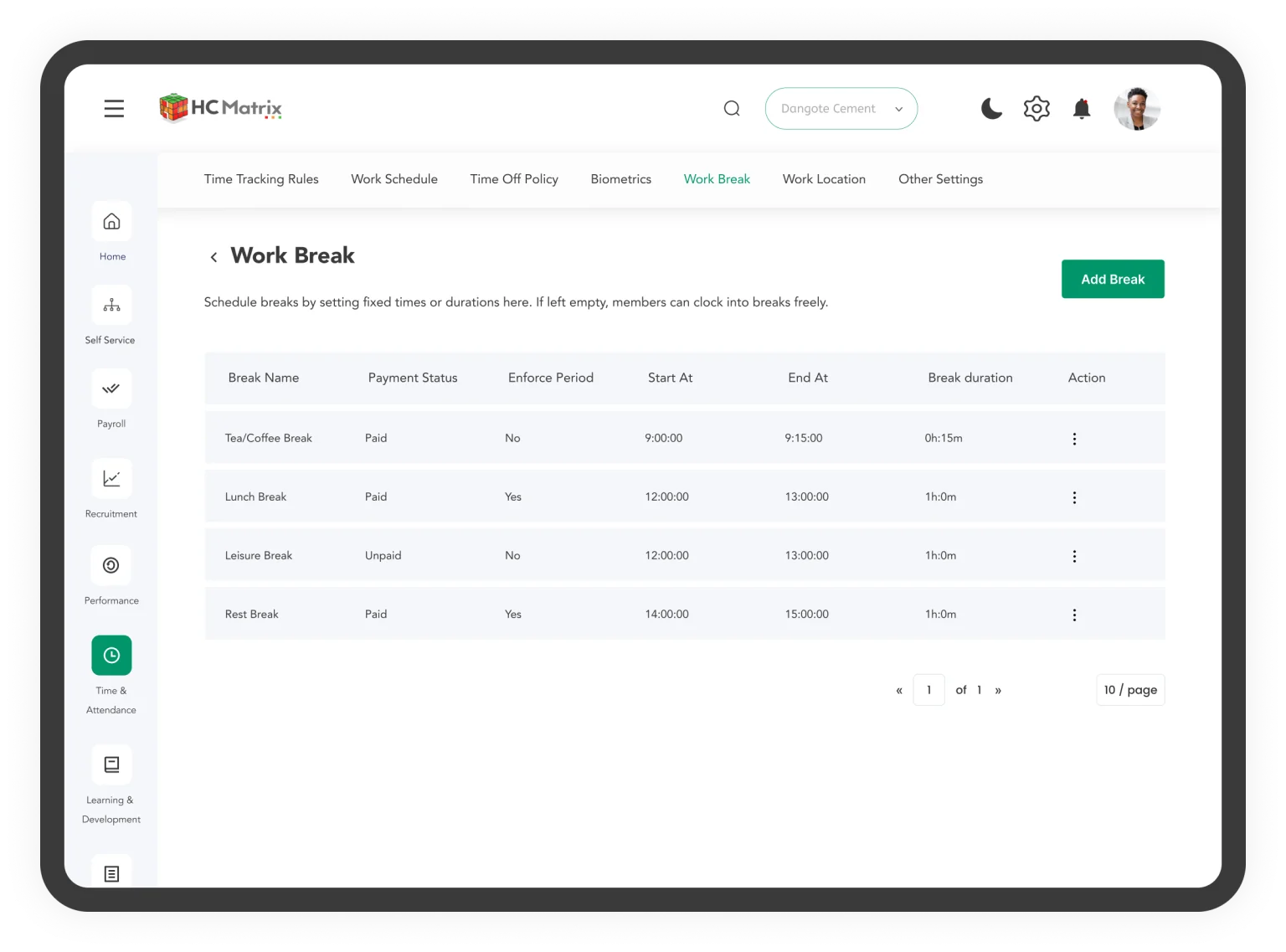Click the page number input field
This screenshot has width=1286, height=952.
pyautogui.click(x=928, y=690)
